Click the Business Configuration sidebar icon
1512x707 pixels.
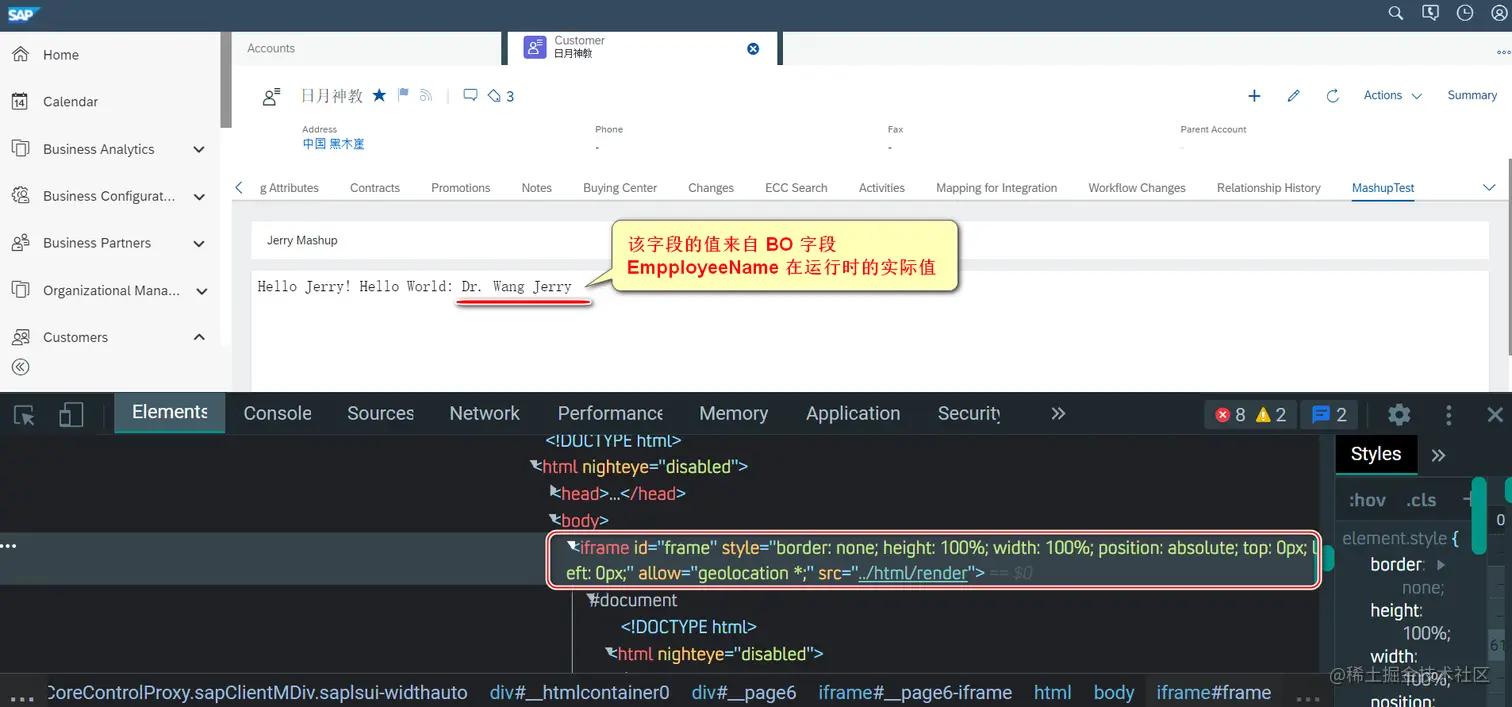20,195
